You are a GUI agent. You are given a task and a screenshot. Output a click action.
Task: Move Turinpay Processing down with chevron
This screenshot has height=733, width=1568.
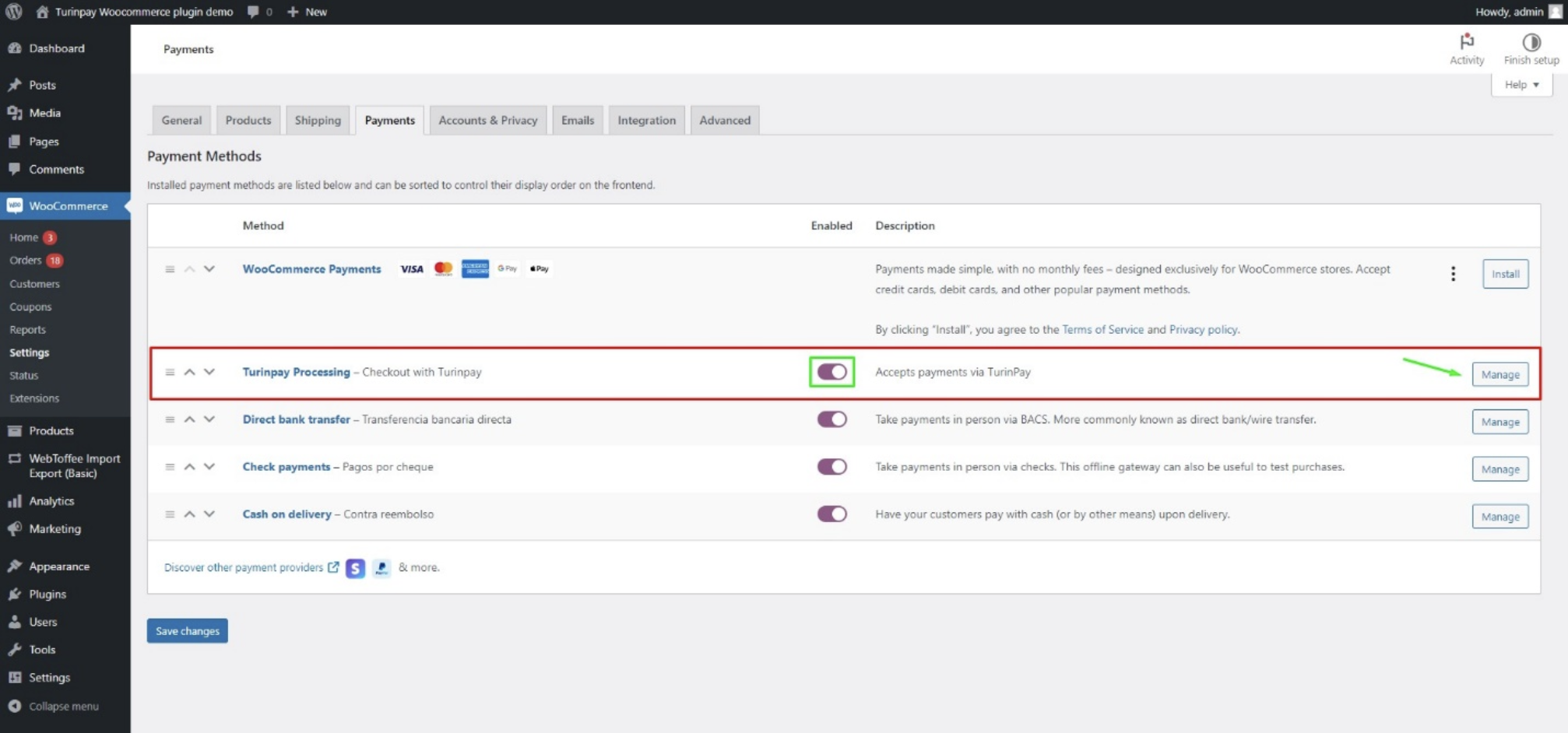click(209, 372)
